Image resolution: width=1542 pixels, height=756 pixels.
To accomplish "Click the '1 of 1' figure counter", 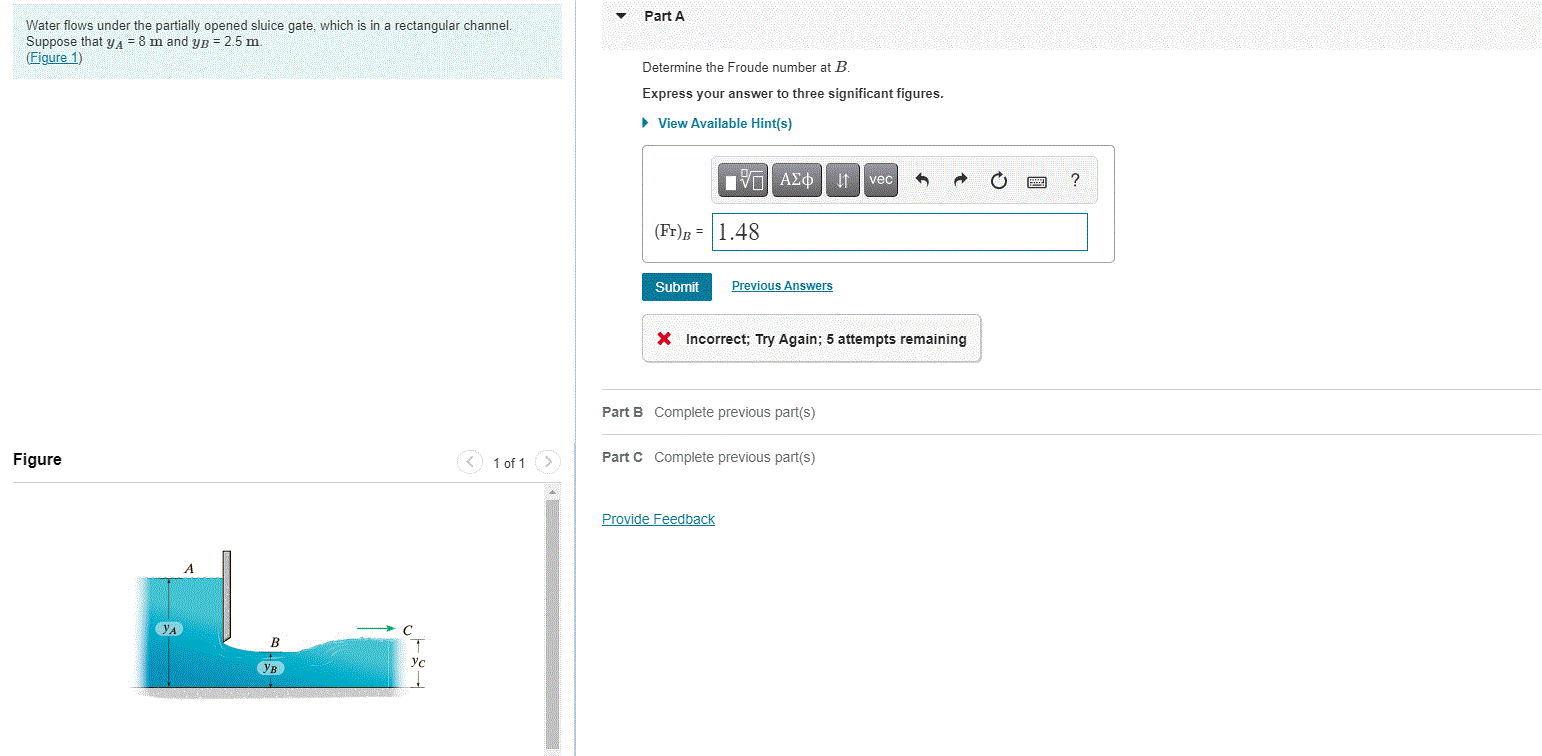I will [x=509, y=463].
